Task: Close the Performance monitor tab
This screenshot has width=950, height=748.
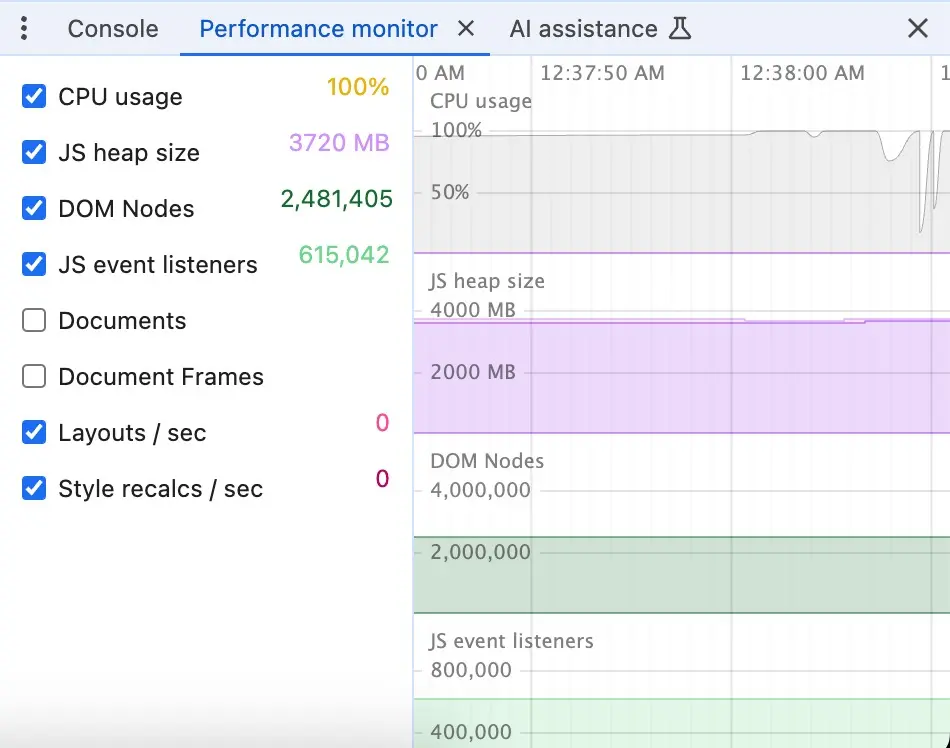Action: coord(465,28)
